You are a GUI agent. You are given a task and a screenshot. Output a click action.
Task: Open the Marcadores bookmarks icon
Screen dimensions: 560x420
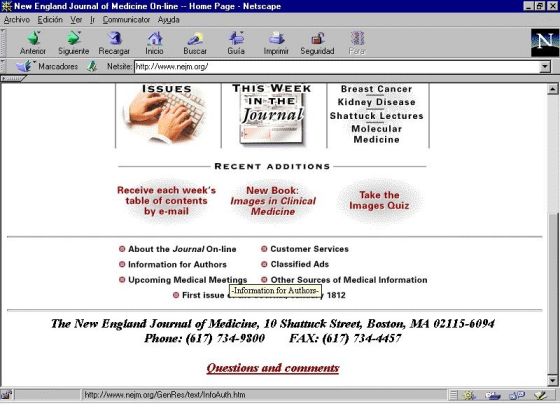pos(24,66)
